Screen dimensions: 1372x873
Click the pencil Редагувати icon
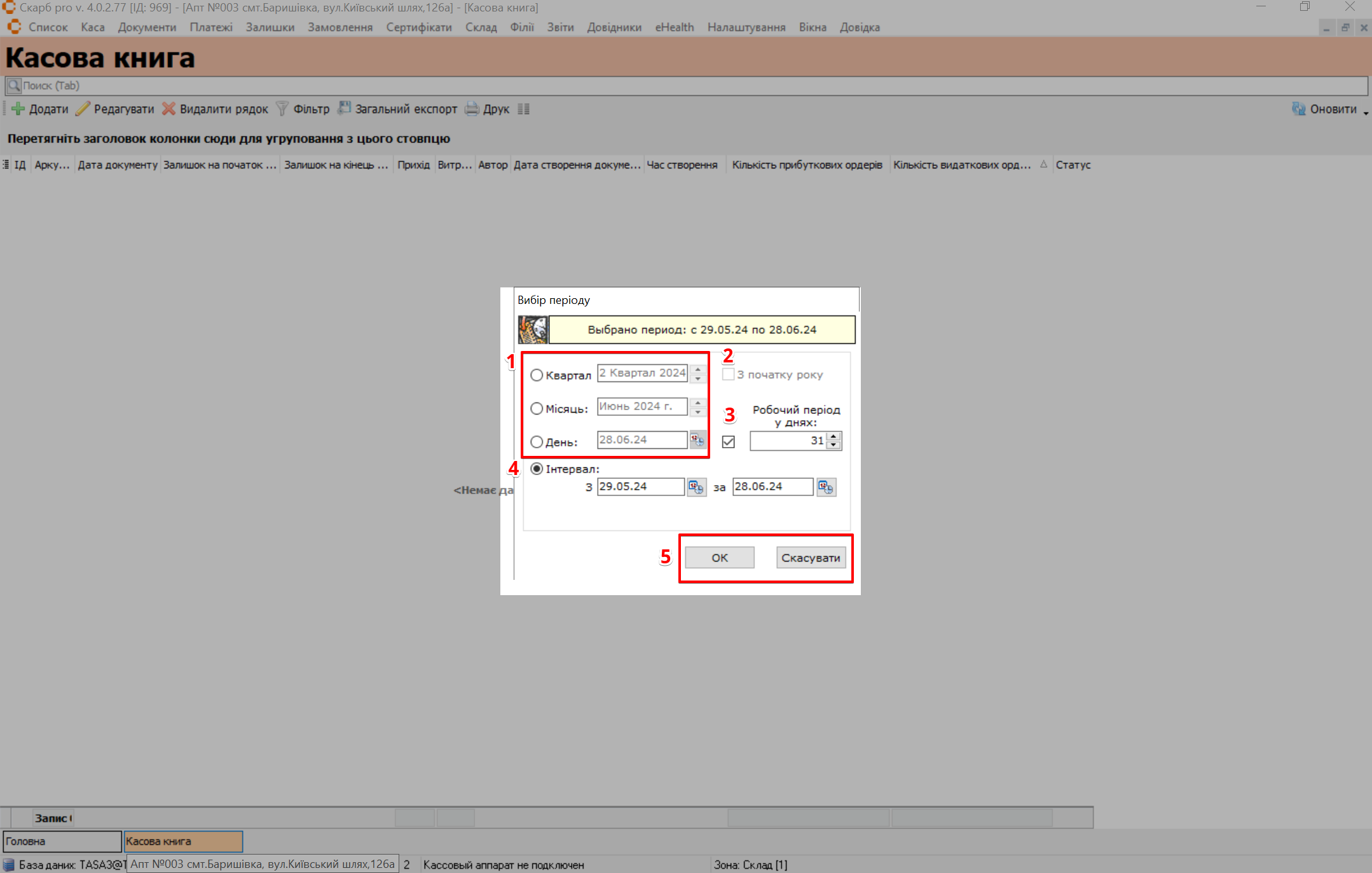[x=83, y=109]
